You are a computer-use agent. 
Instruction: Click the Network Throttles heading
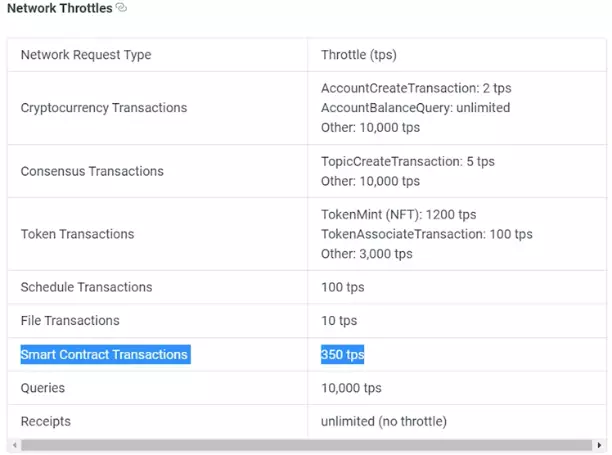(59, 9)
